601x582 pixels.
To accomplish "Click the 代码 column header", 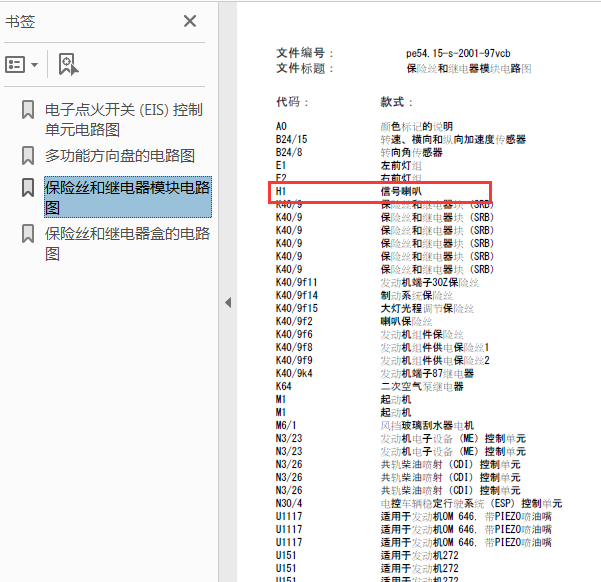I will (x=292, y=102).
